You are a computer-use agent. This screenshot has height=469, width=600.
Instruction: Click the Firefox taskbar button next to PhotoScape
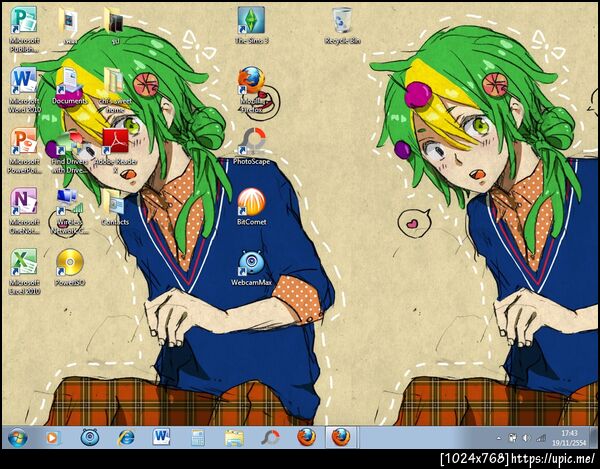(307, 437)
